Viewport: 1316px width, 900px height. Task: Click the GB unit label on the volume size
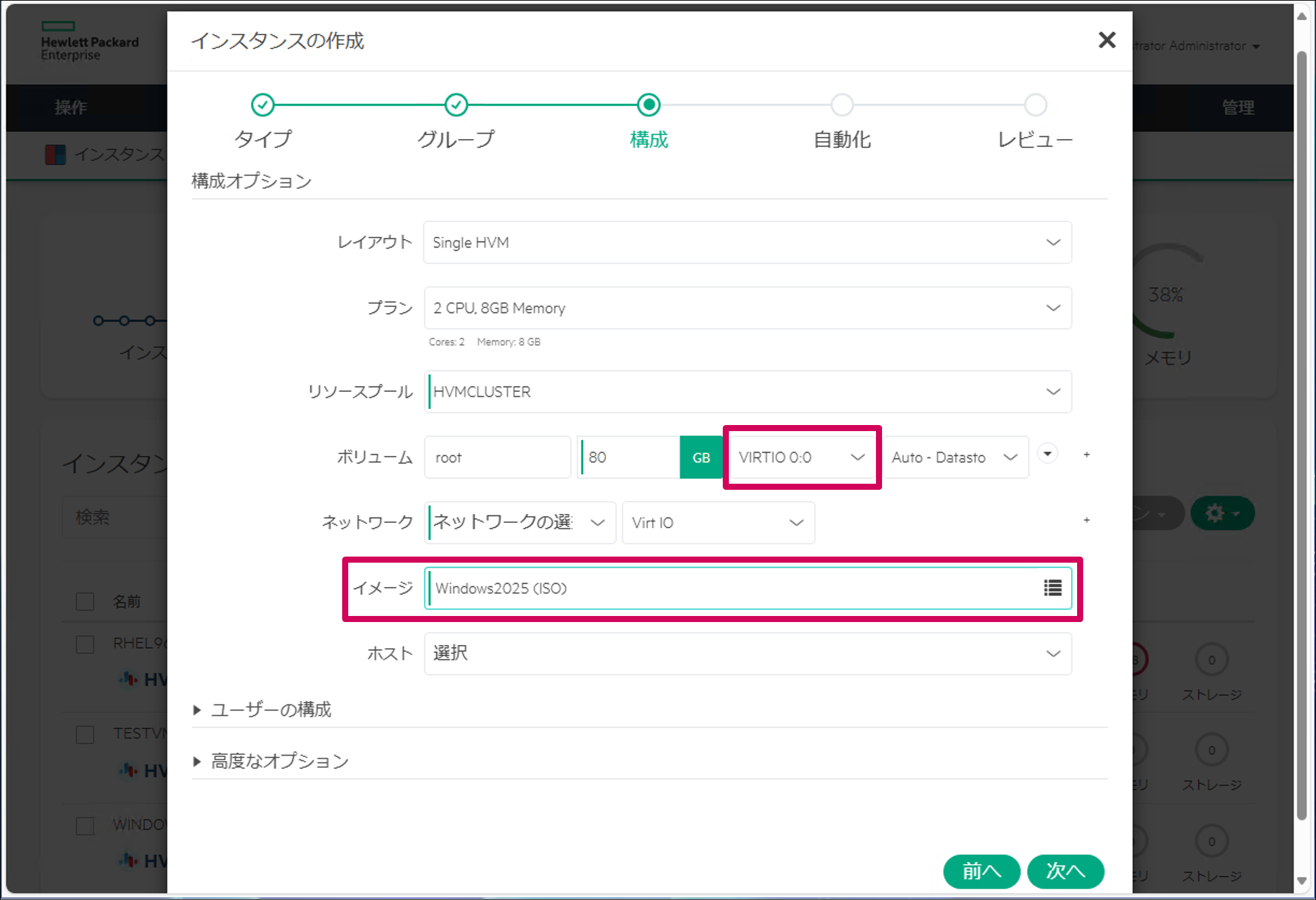701,457
